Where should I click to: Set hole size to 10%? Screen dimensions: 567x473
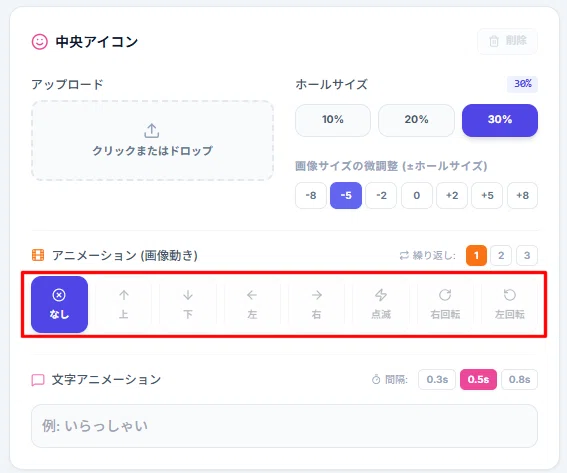coord(333,120)
